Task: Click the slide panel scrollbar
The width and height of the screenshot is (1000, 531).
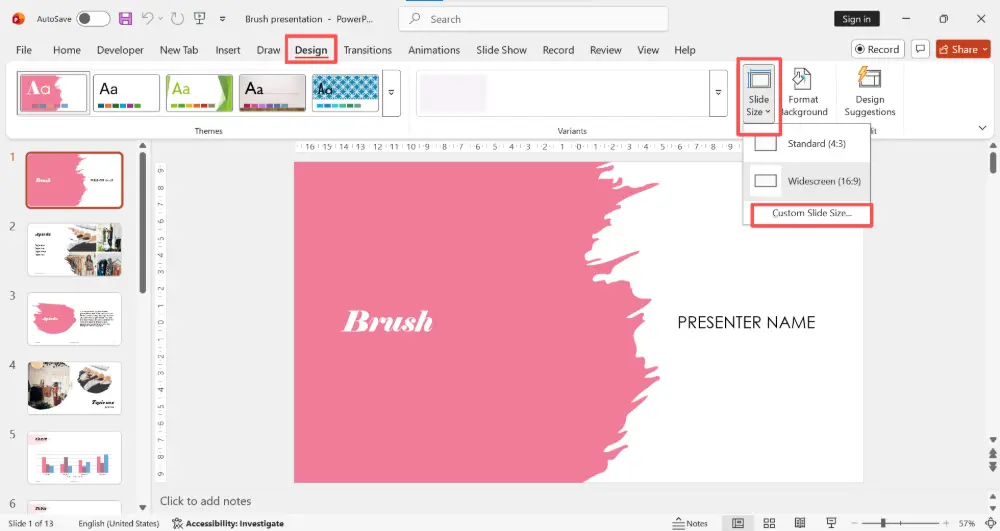Action: (142, 222)
